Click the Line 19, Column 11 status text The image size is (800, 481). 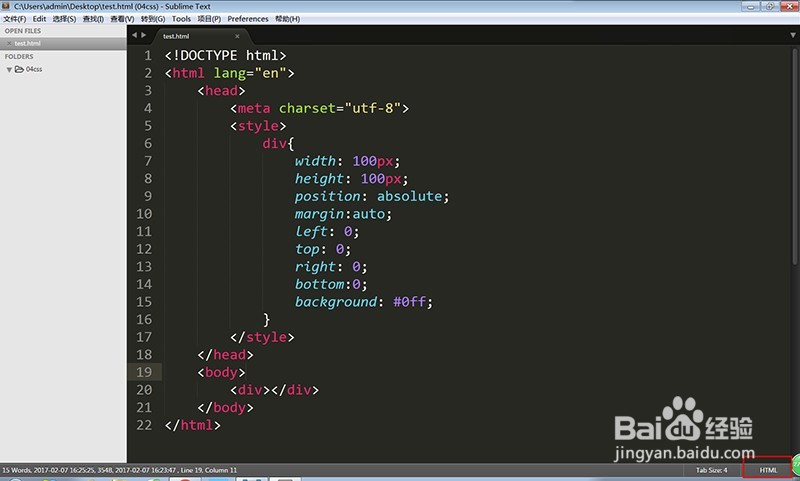[x=209, y=470]
